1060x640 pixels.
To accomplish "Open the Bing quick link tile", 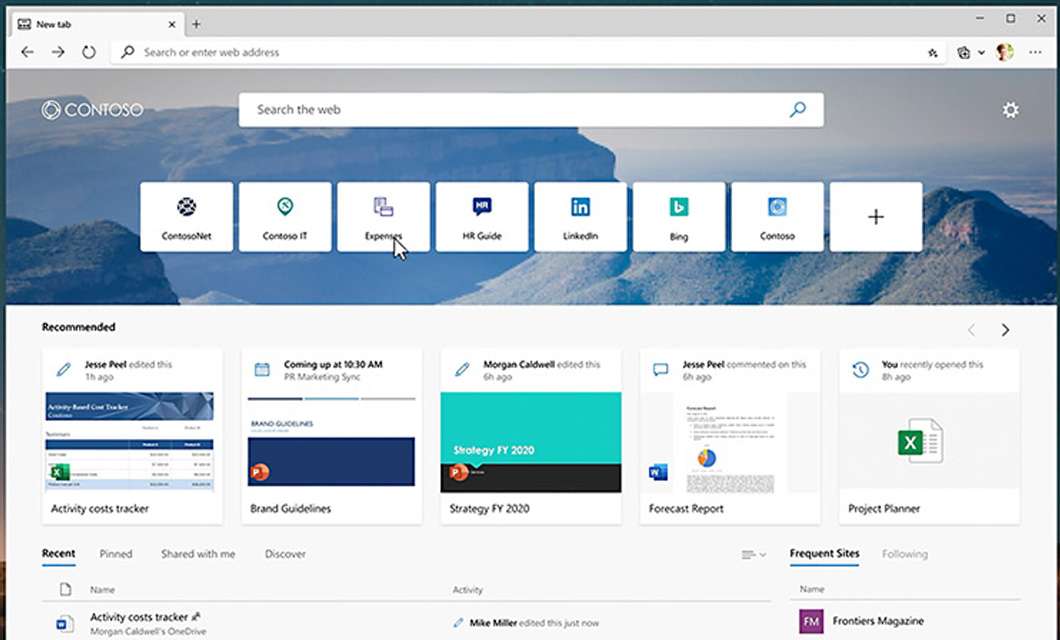I will [x=679, y=216].
